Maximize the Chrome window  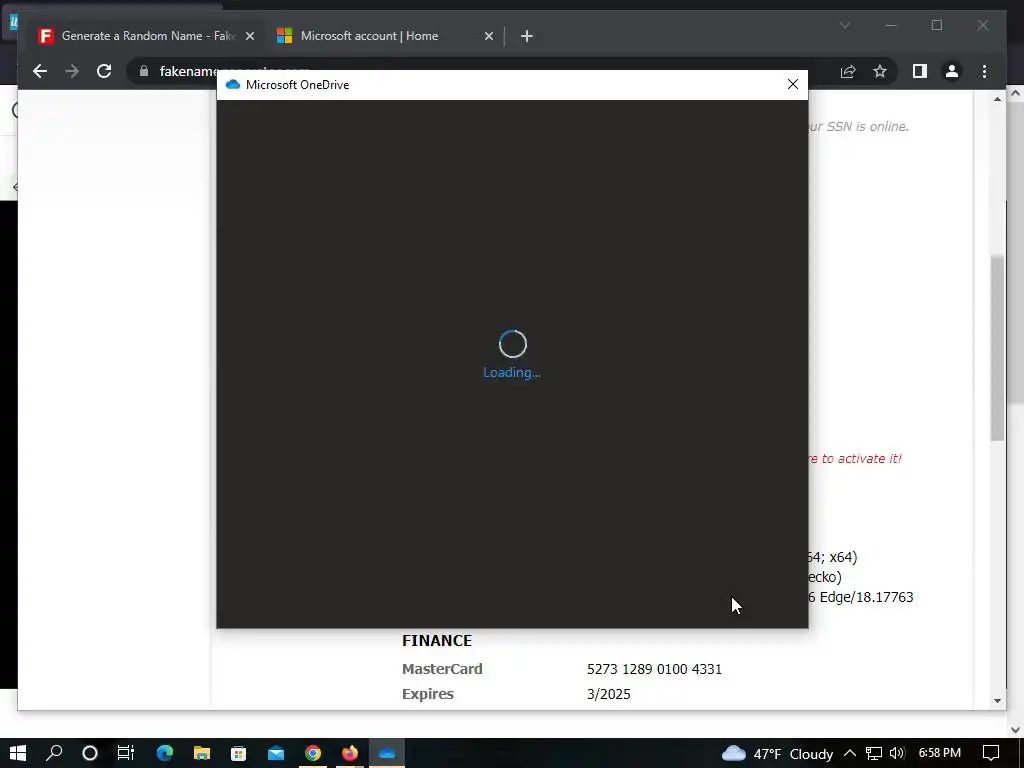pyautogui.click(x=936, y=25)
